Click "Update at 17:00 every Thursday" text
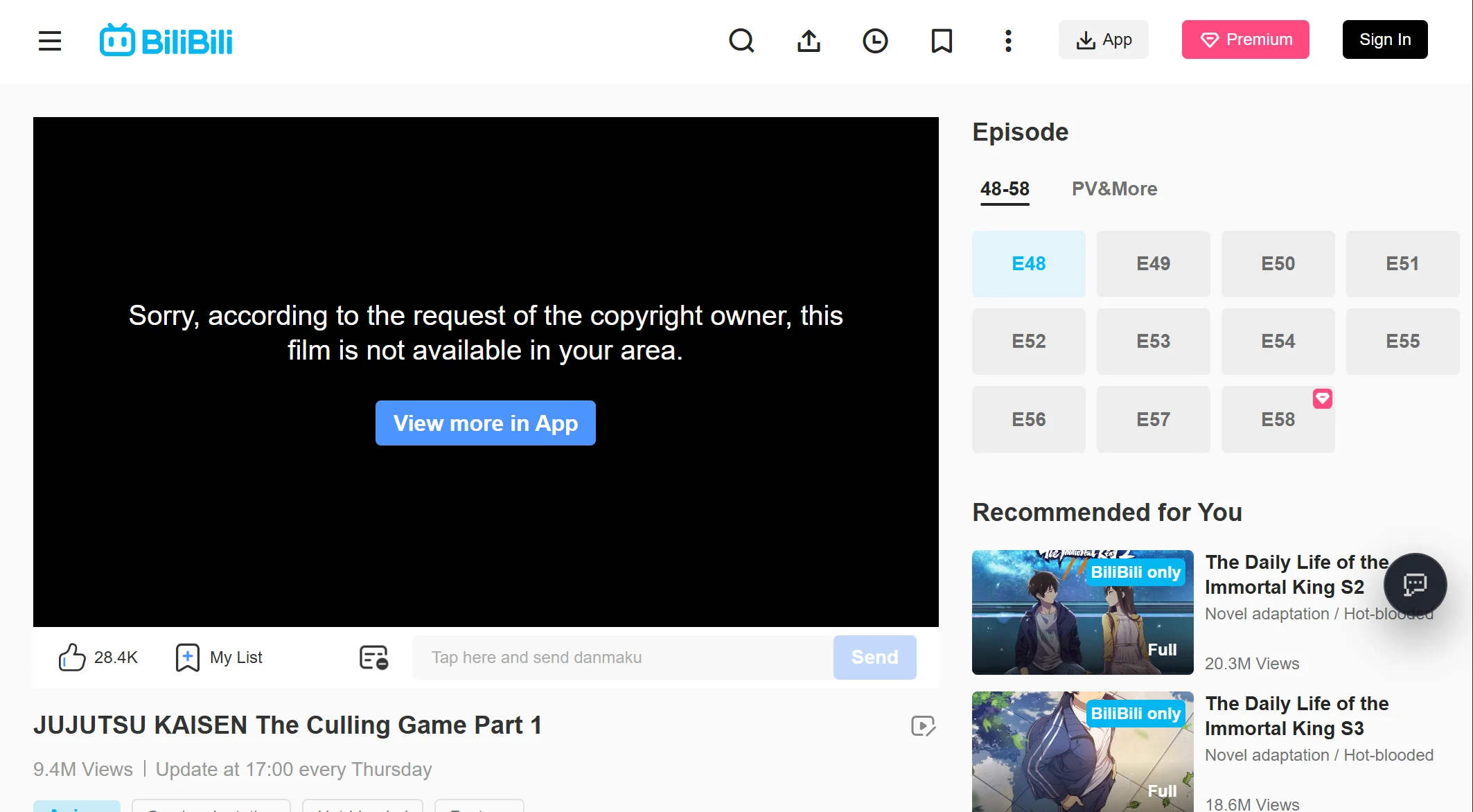This screenshot has width=1473, height=812. 294,769
